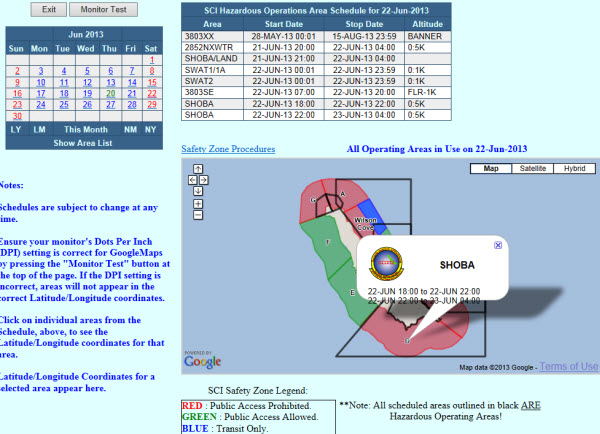Pan the map left with the arrow icon
Screen dimensions: 600x434
[192, 180]
